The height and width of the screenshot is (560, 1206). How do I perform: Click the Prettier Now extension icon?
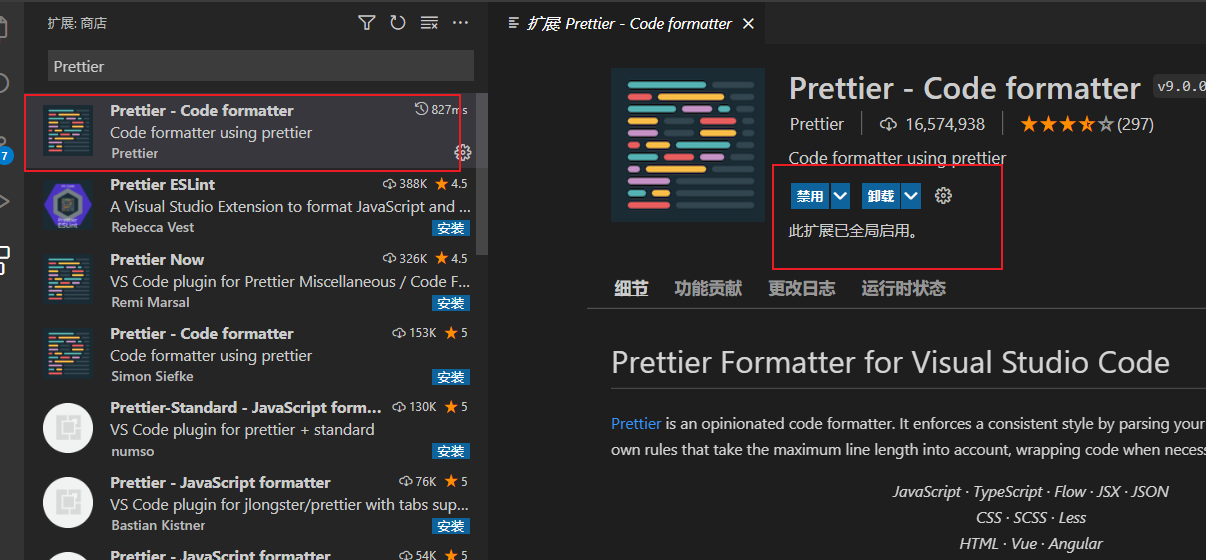[68, 281]
